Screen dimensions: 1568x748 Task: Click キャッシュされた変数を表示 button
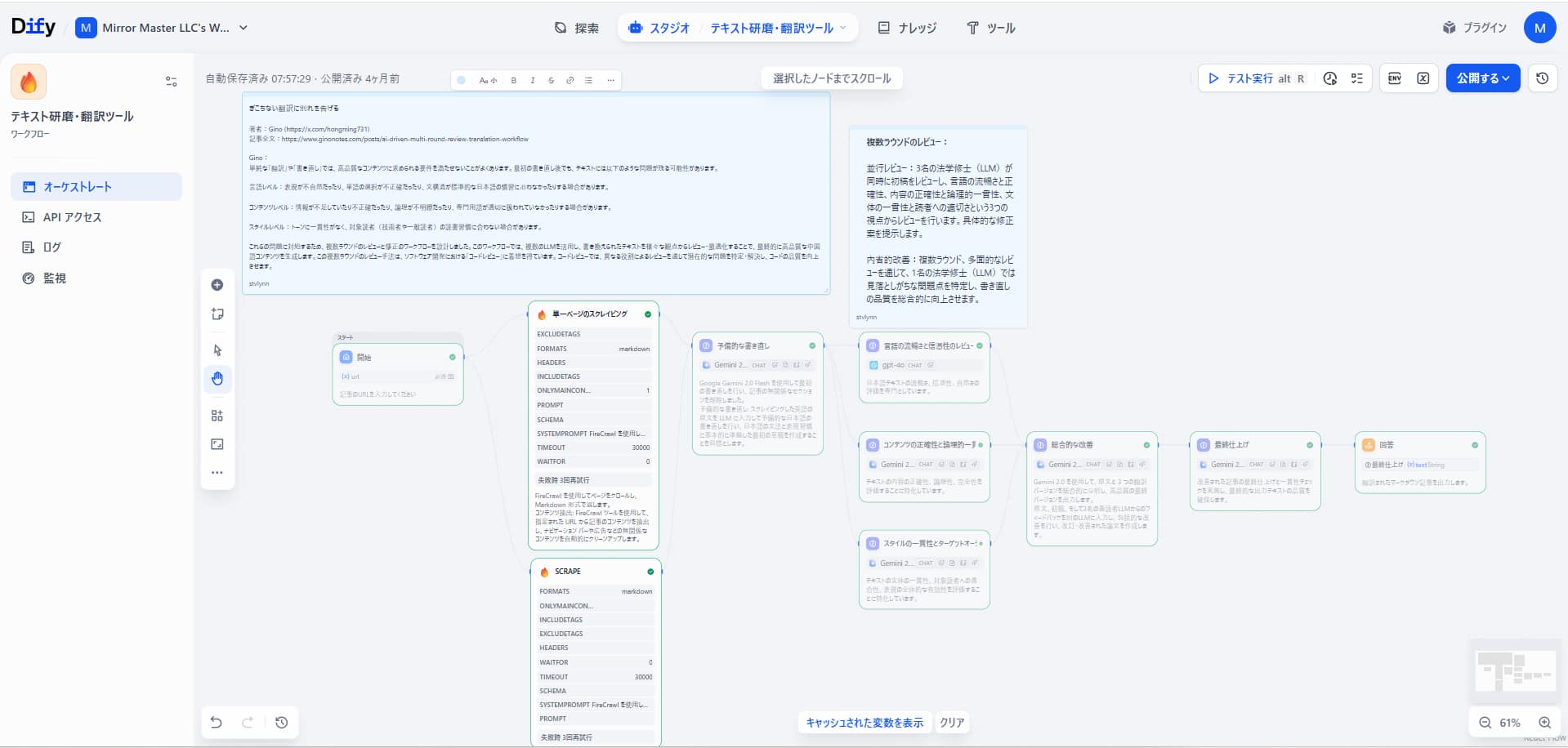point(864,723)
